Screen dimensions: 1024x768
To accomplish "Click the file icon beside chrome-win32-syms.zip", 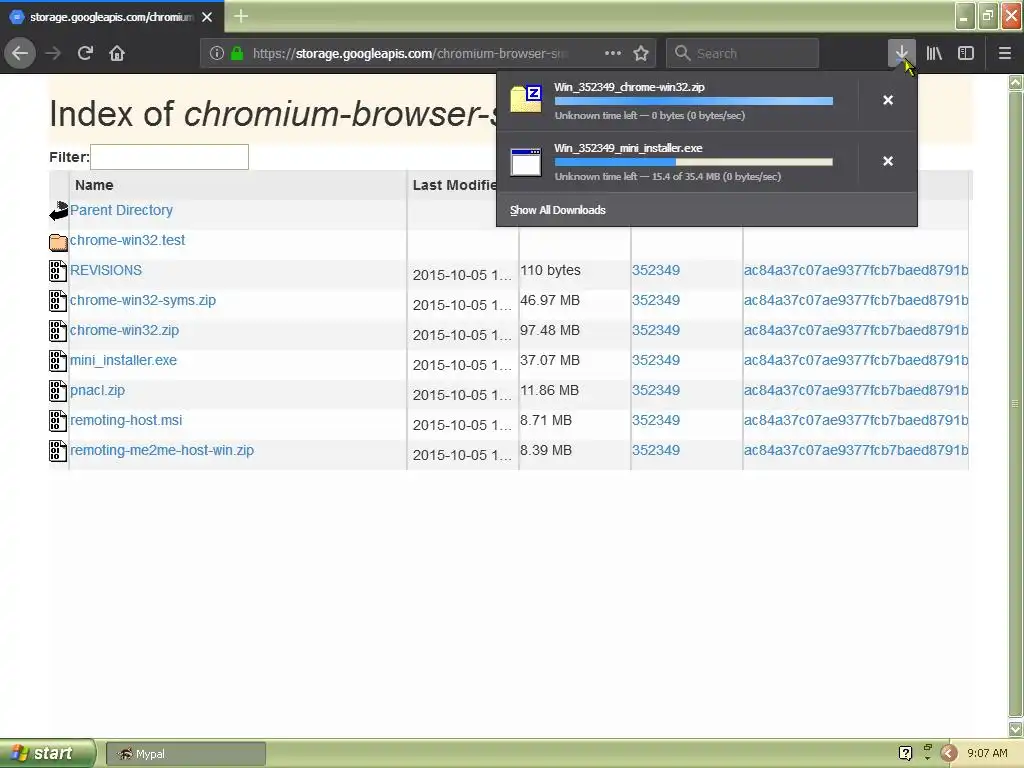I will [x=58, y=301].
